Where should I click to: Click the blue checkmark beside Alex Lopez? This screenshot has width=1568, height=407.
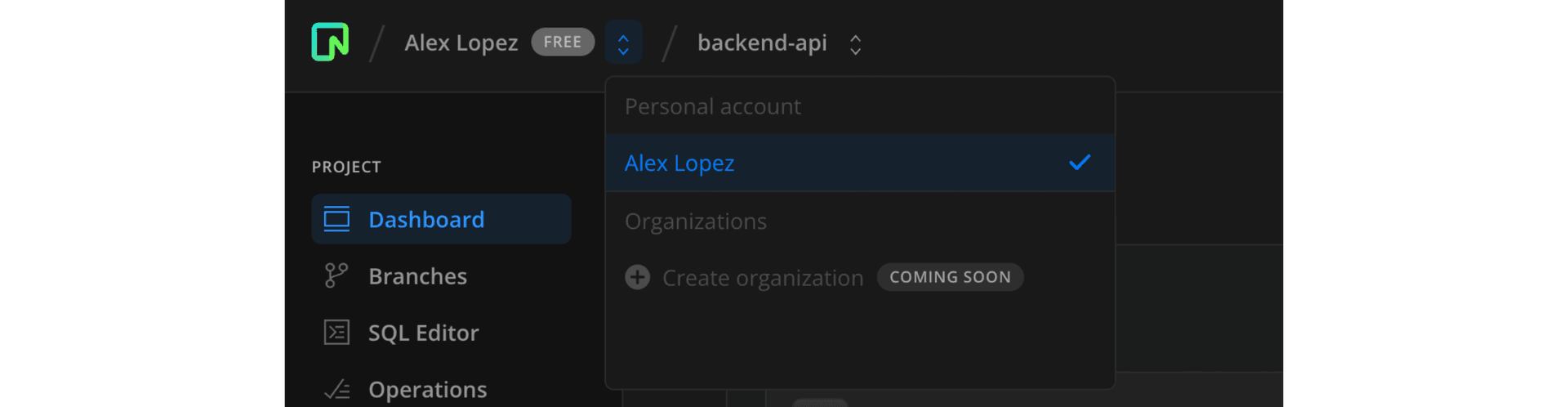[1080, 163]
